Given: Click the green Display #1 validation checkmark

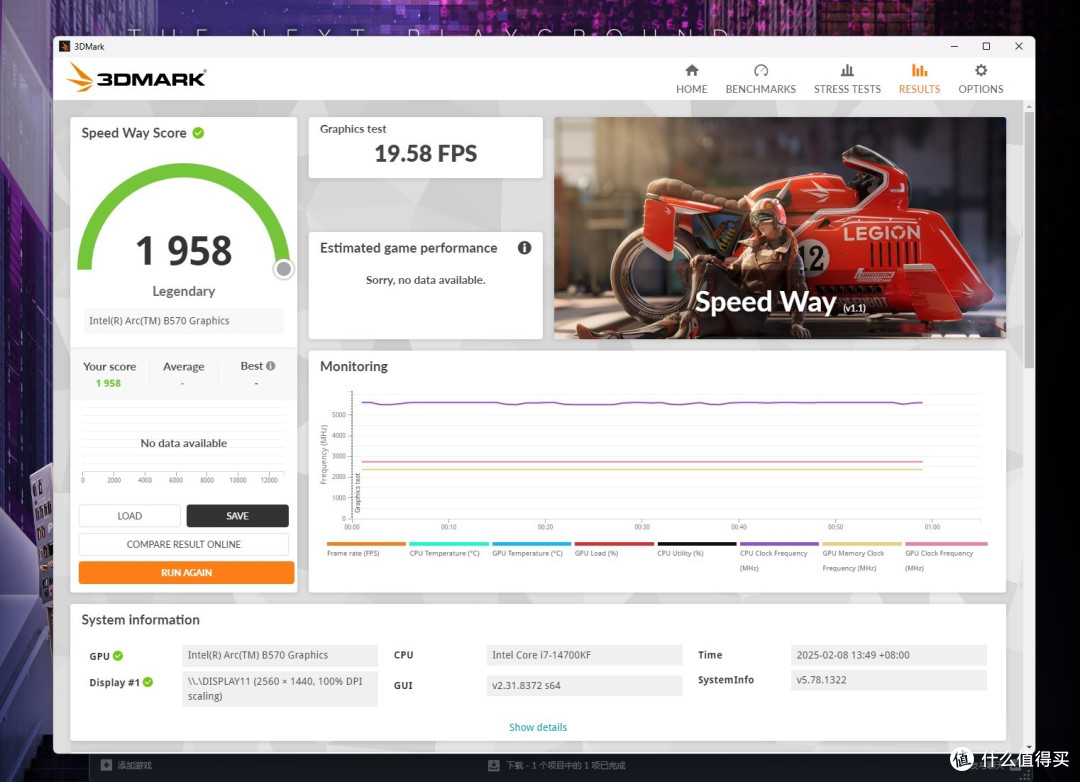Looking at the screenshot, I should (147, 682).
